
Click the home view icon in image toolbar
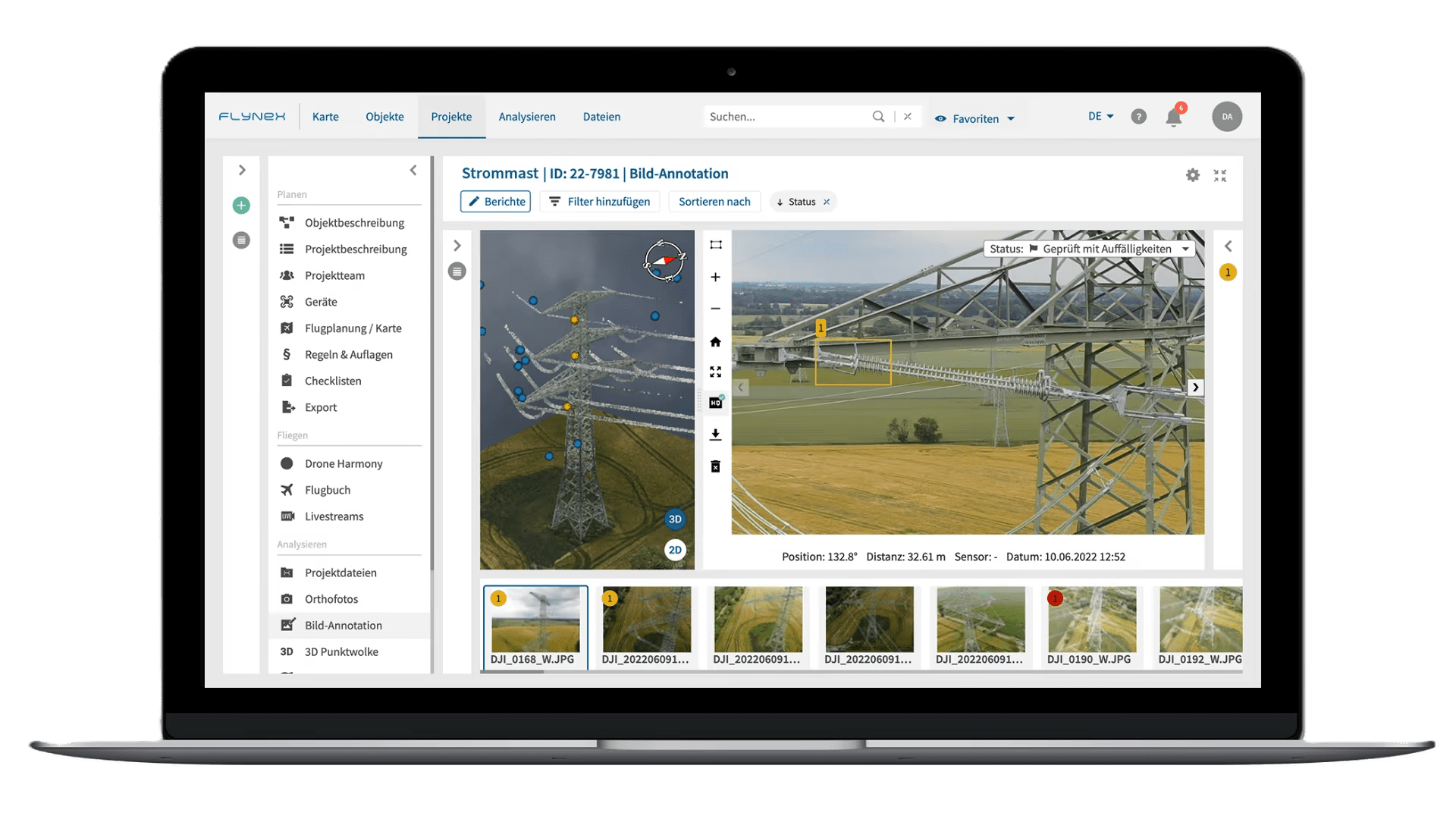tap(715, 342)
